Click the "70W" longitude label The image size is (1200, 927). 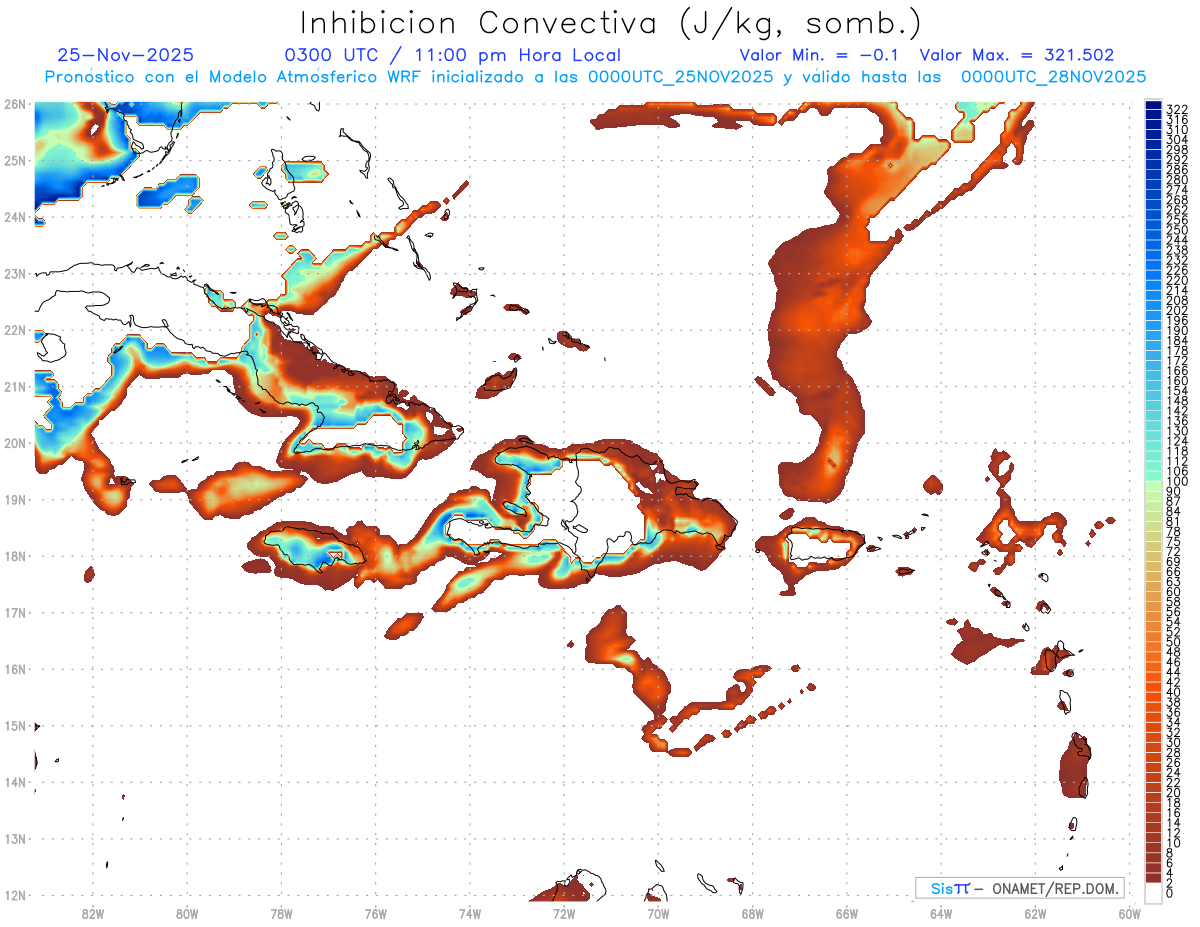point(658,912)
